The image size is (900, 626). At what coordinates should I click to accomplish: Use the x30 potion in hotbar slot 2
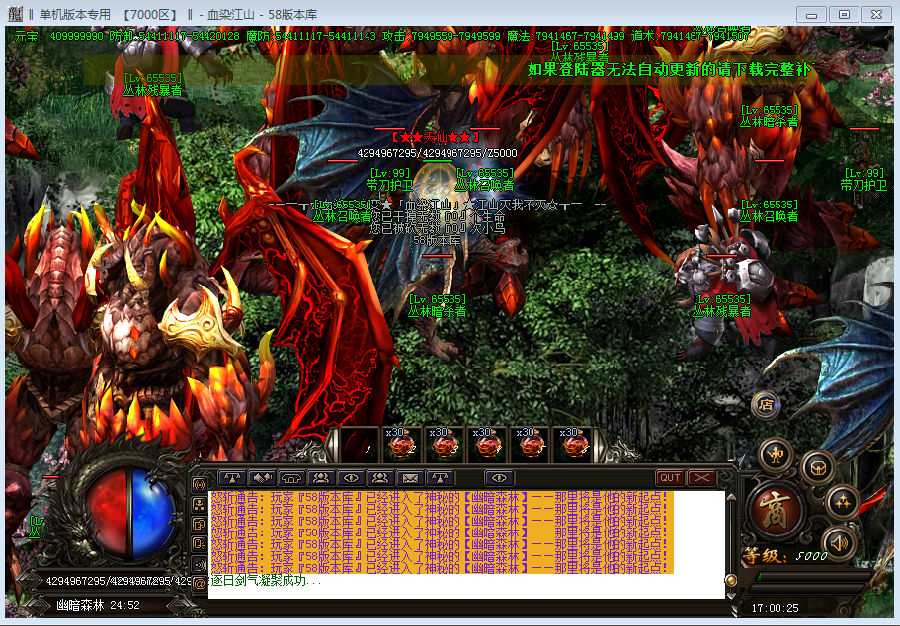coord(402,445)
